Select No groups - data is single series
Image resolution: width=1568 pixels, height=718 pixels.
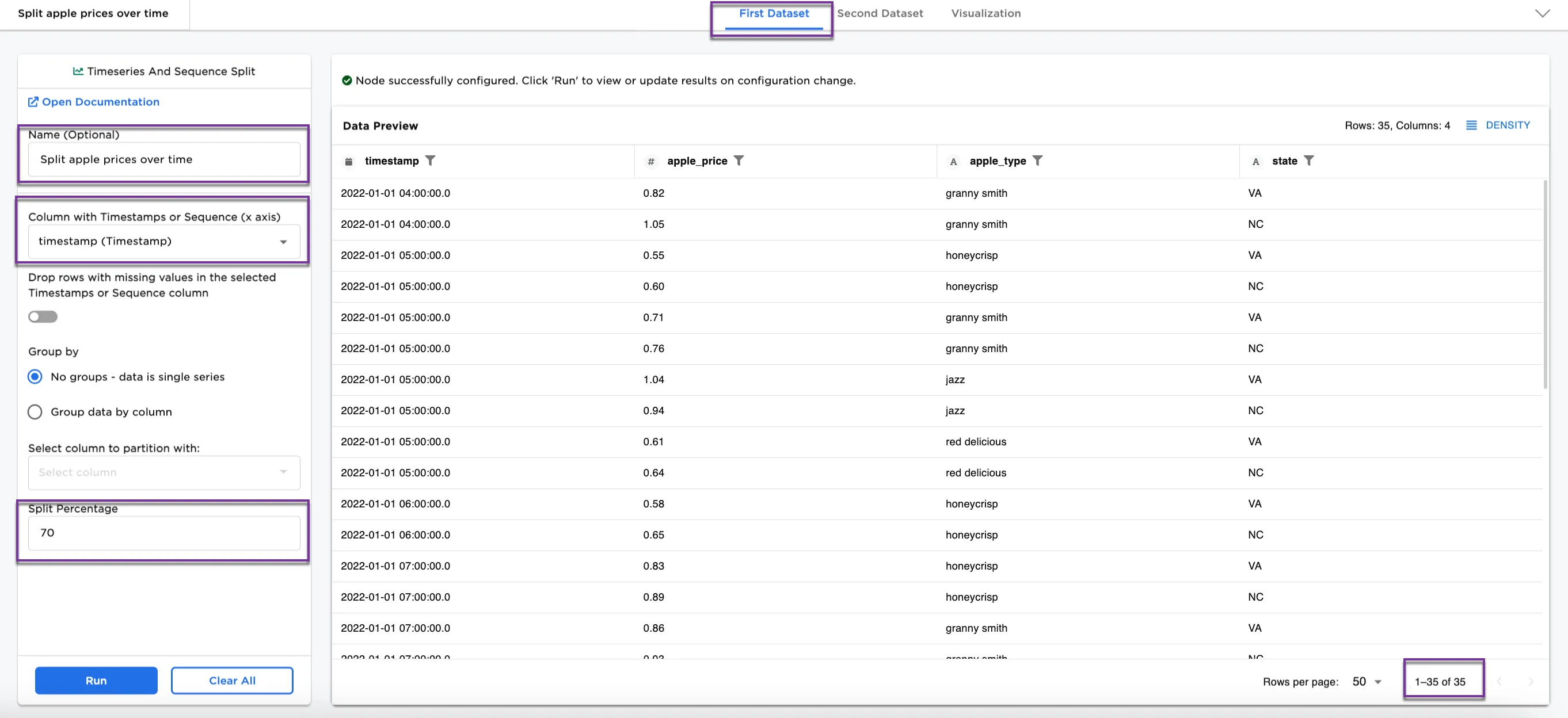(35, 377)
